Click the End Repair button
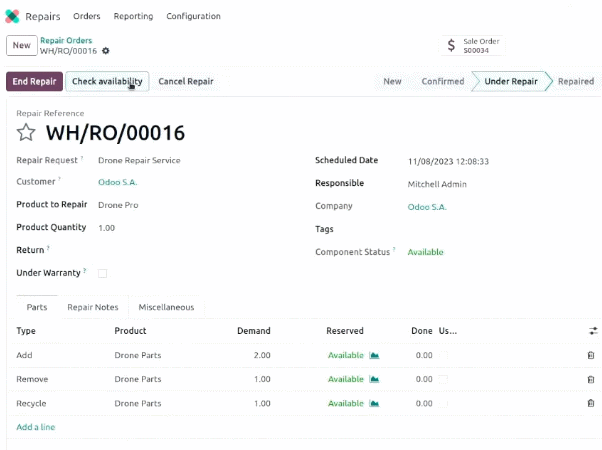 pos(34,81)
